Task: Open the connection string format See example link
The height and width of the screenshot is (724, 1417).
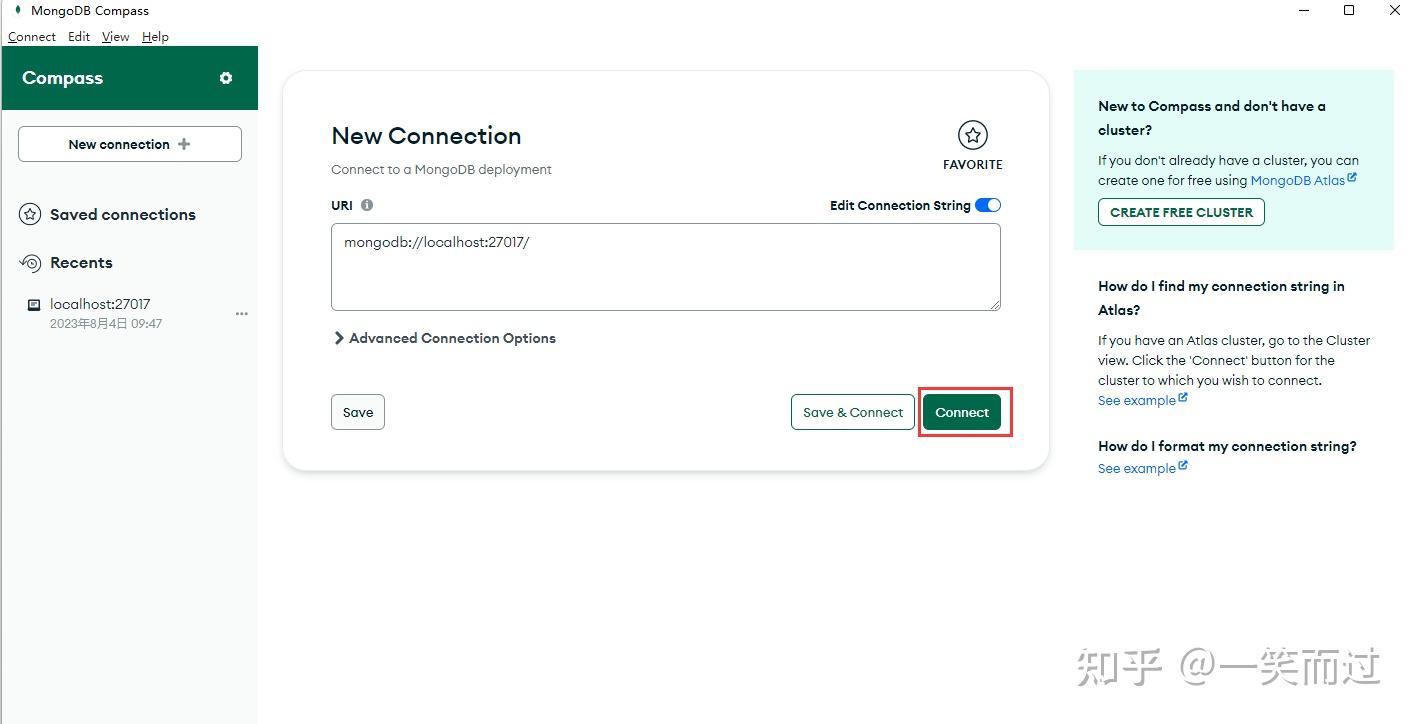Action: [1136, 467]
